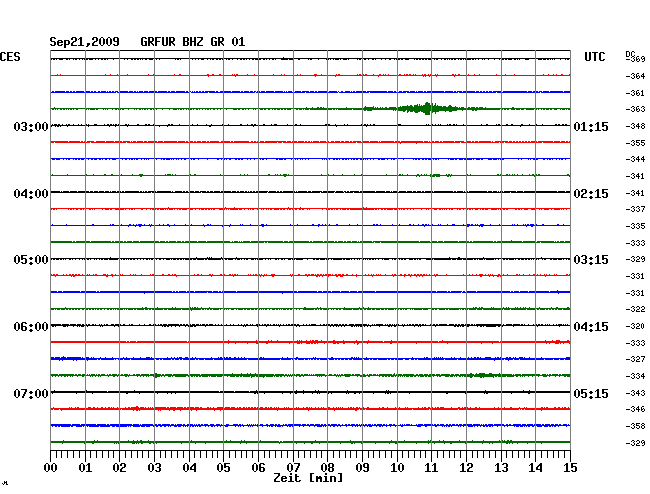Click the 00 minute axis tick label
The height and width of the screenshot is (494, 650).
click(x=51, y=468)
